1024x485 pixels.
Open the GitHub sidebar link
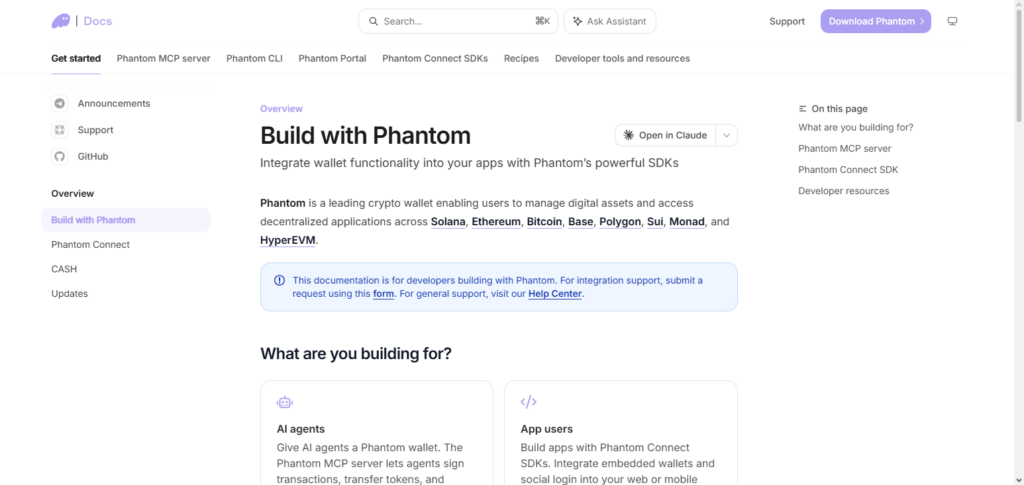tap(93, 157)
